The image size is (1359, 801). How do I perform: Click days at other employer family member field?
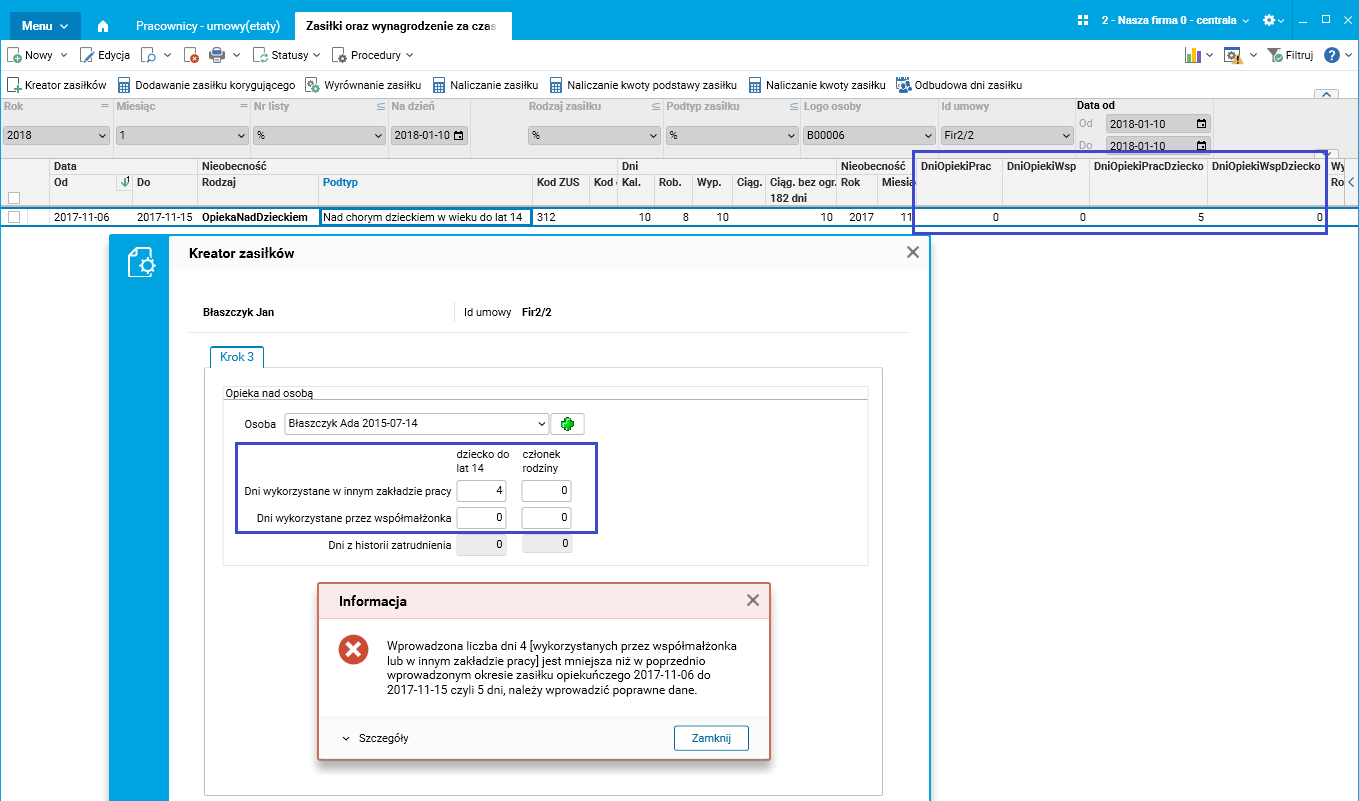tap(547, 491)
